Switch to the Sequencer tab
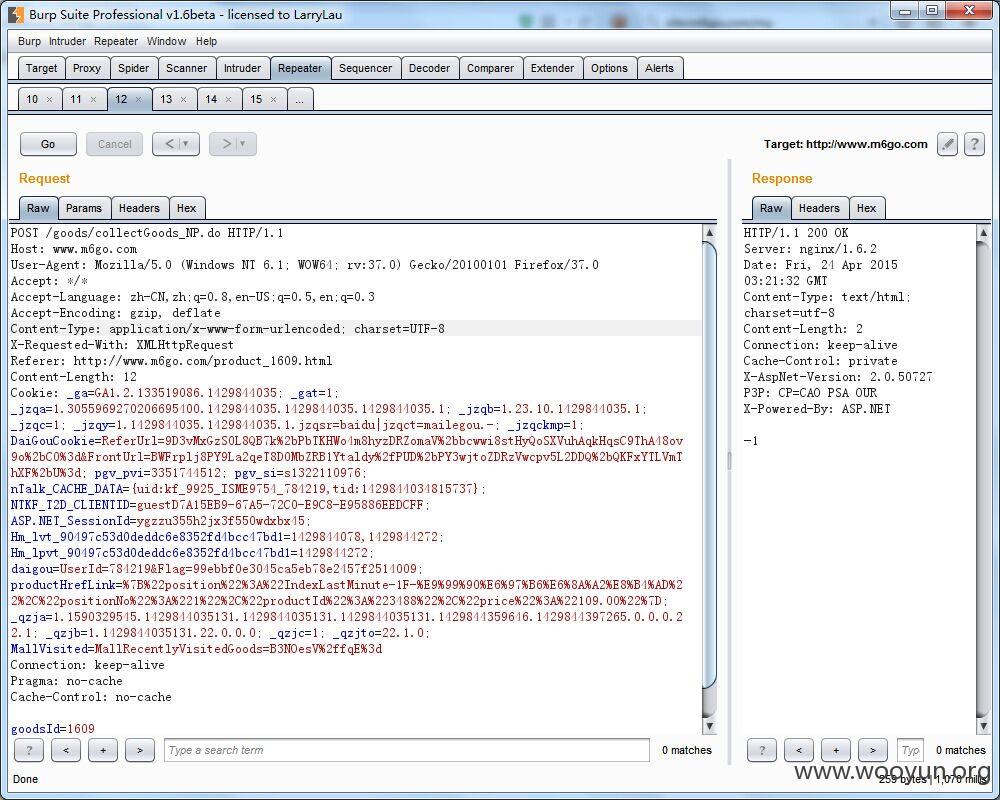Image resolution: width=1000 pixels, height=800 pixels. tap(365, 68)
